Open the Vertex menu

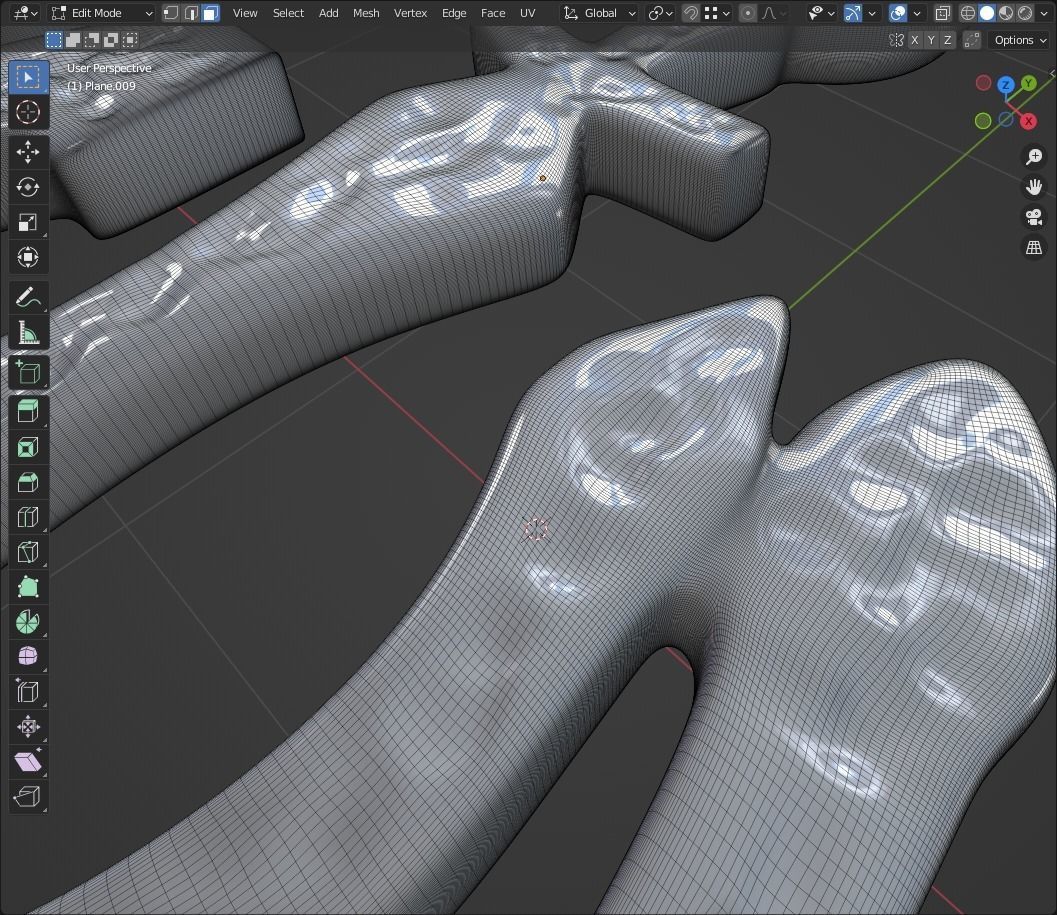tap(410, 13)
